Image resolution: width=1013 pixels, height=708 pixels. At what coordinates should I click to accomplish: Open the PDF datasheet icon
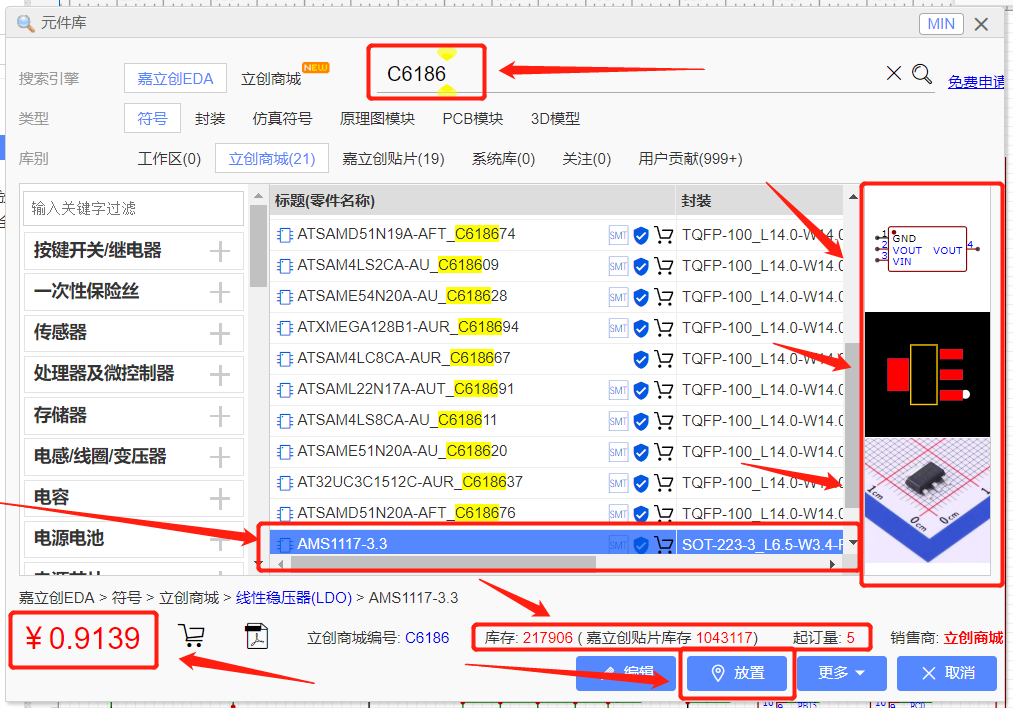pyautogui.click(x=256, y=636)
